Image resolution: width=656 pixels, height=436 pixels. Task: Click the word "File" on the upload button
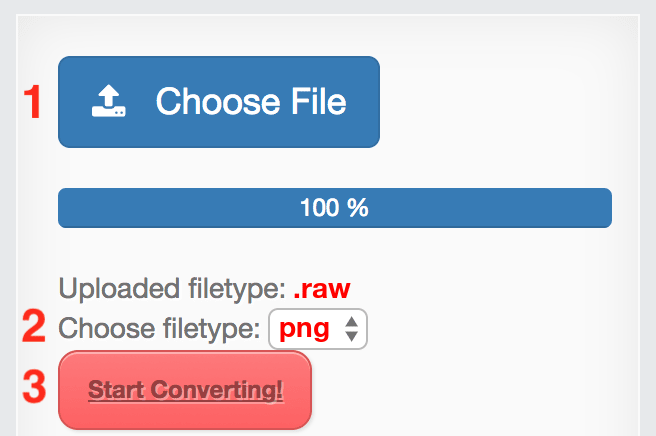(313, 101)
